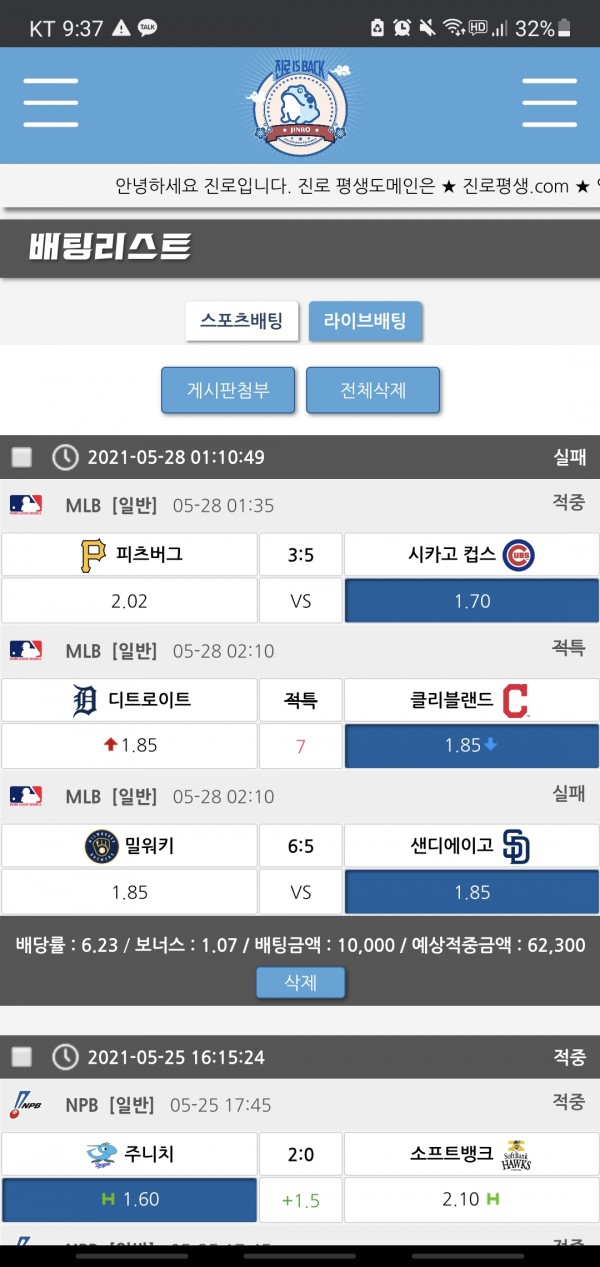Open the left hamburger menu
Image resolution: width=600 pixels, height=1267 pixels.
coord(51,103)
